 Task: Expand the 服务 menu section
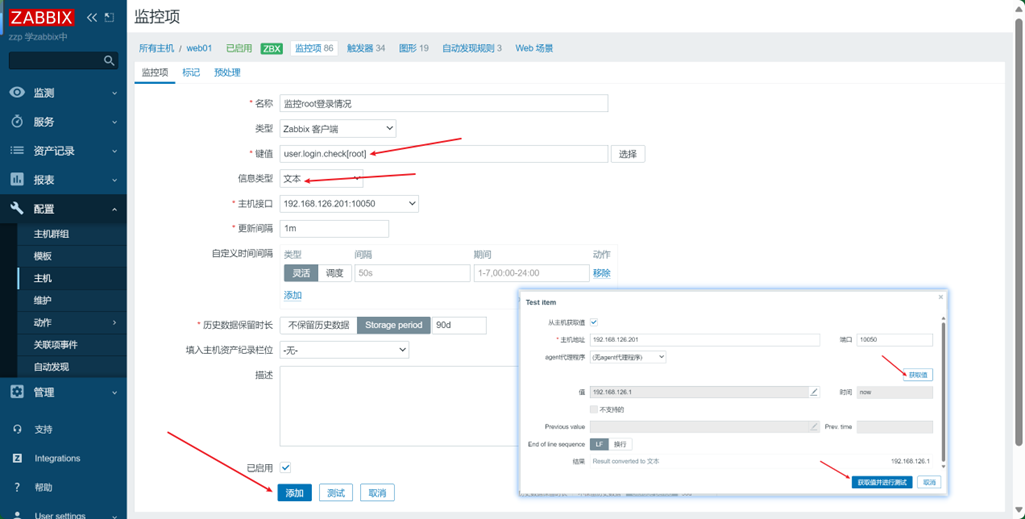pos(63,122)
